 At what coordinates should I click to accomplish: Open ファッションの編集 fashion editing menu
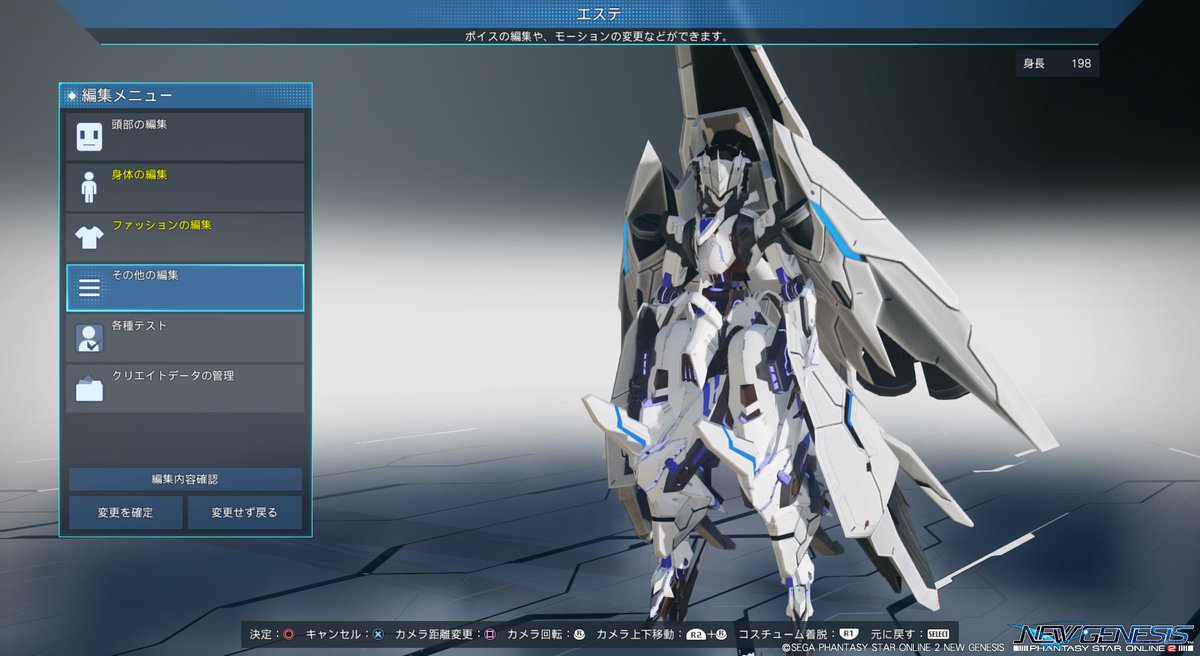click(x=185, y=237)
